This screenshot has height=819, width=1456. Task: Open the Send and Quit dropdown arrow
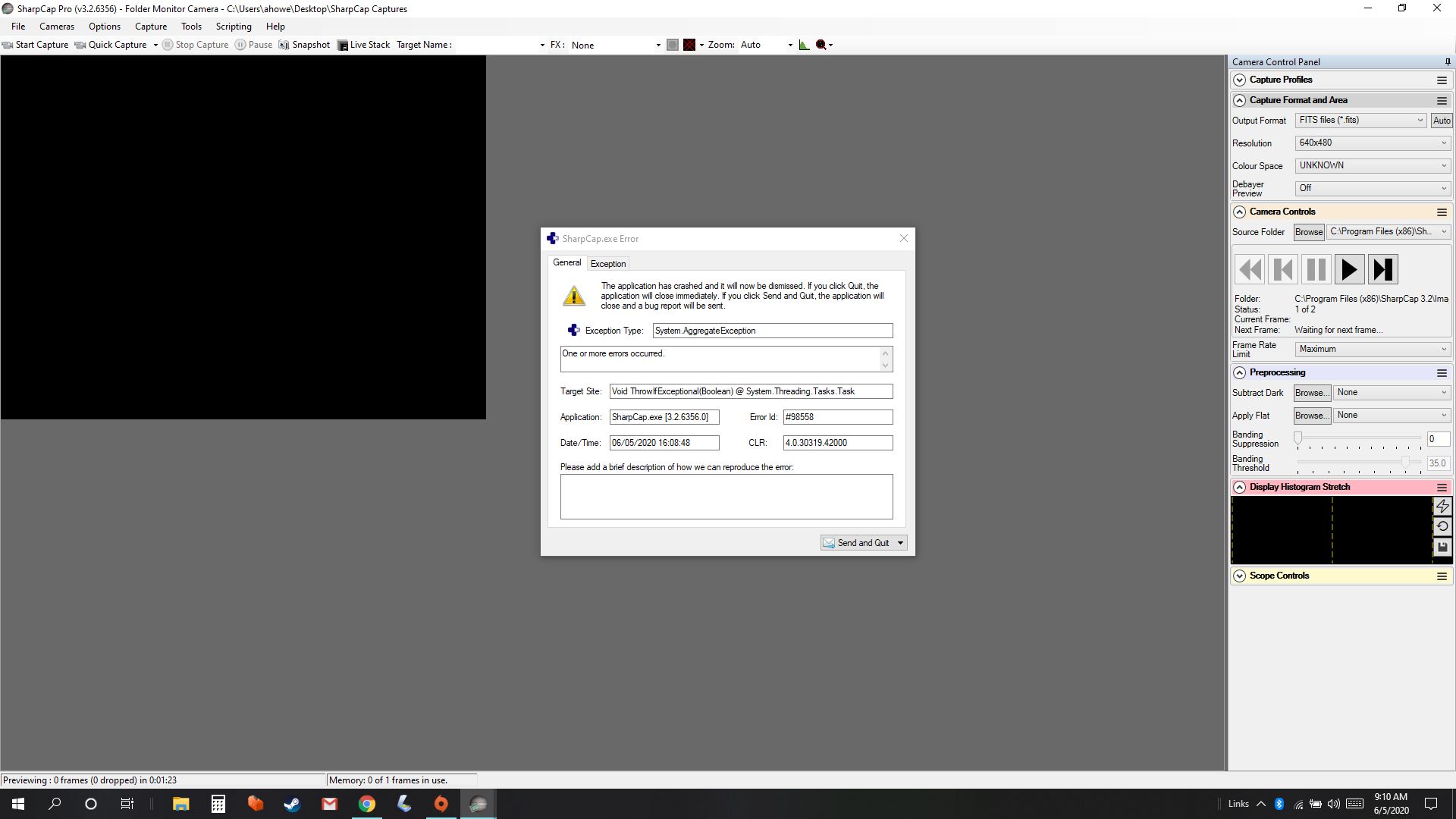click(901, 543)
